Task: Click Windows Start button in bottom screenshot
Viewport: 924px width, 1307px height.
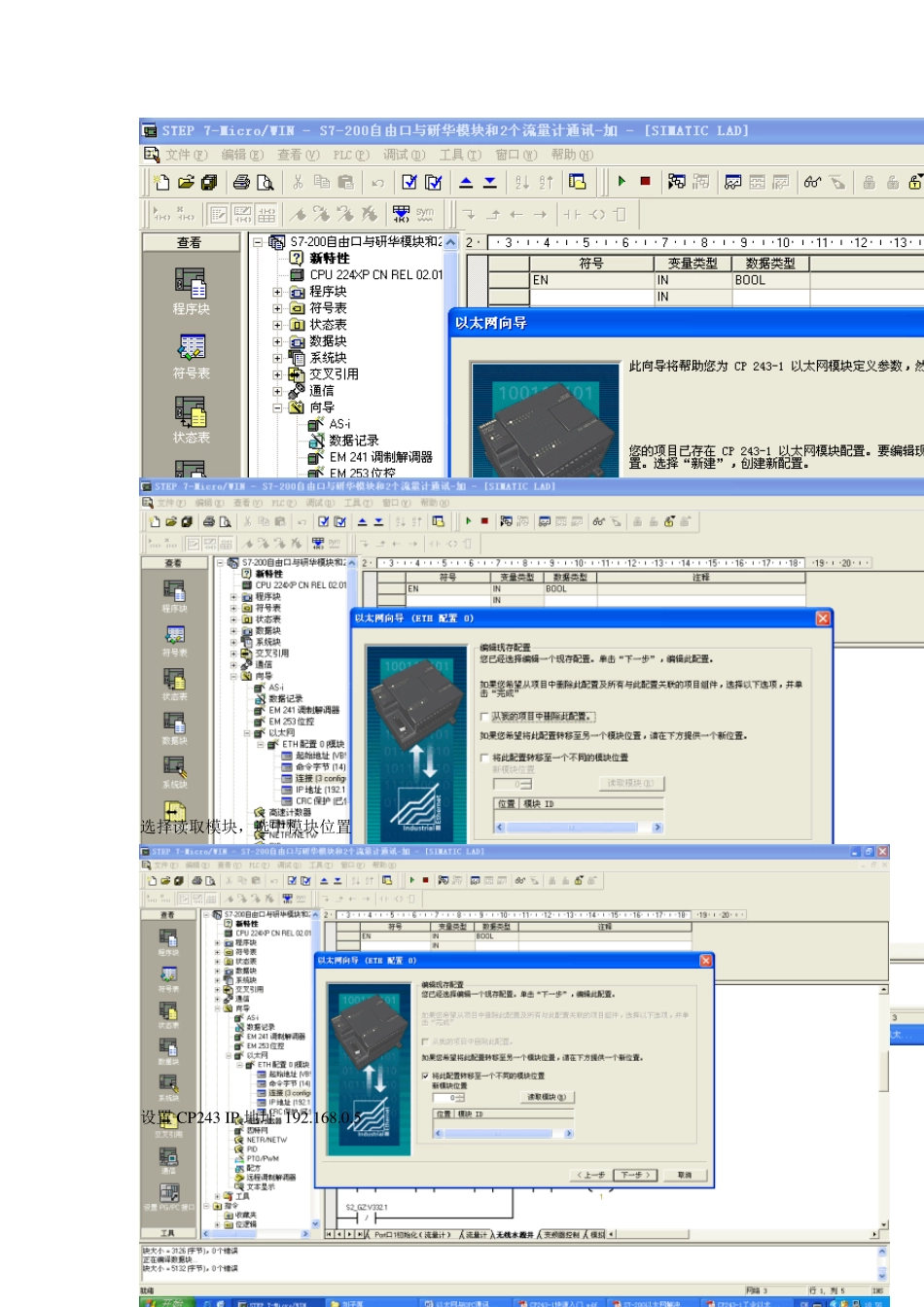Action: tap(166, 1302)
